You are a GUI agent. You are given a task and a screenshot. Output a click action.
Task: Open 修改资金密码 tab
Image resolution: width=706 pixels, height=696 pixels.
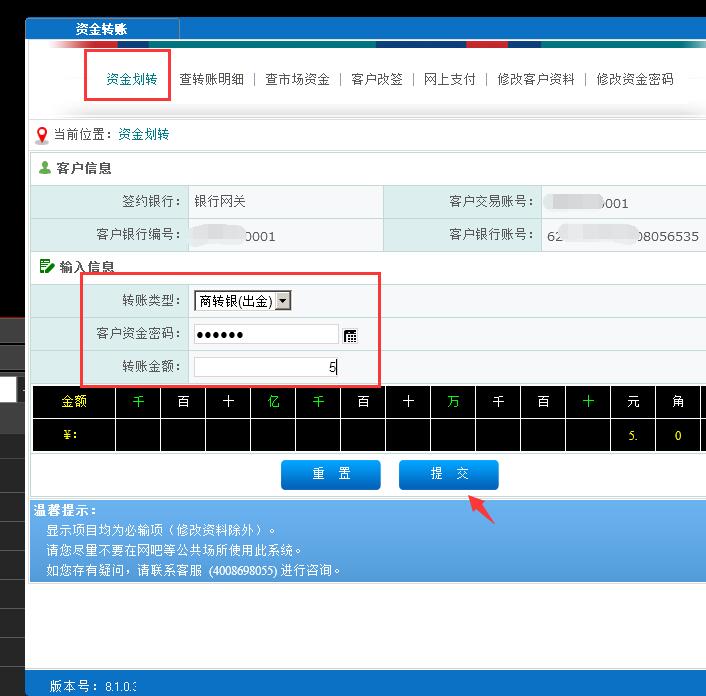635,79
